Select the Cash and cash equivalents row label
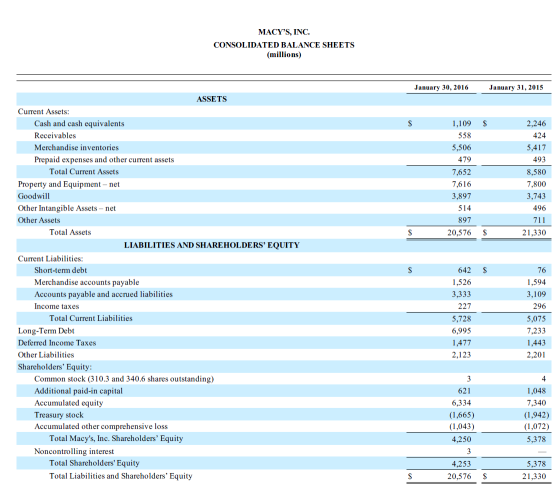The image size is (560, 494). coord(79,124)
